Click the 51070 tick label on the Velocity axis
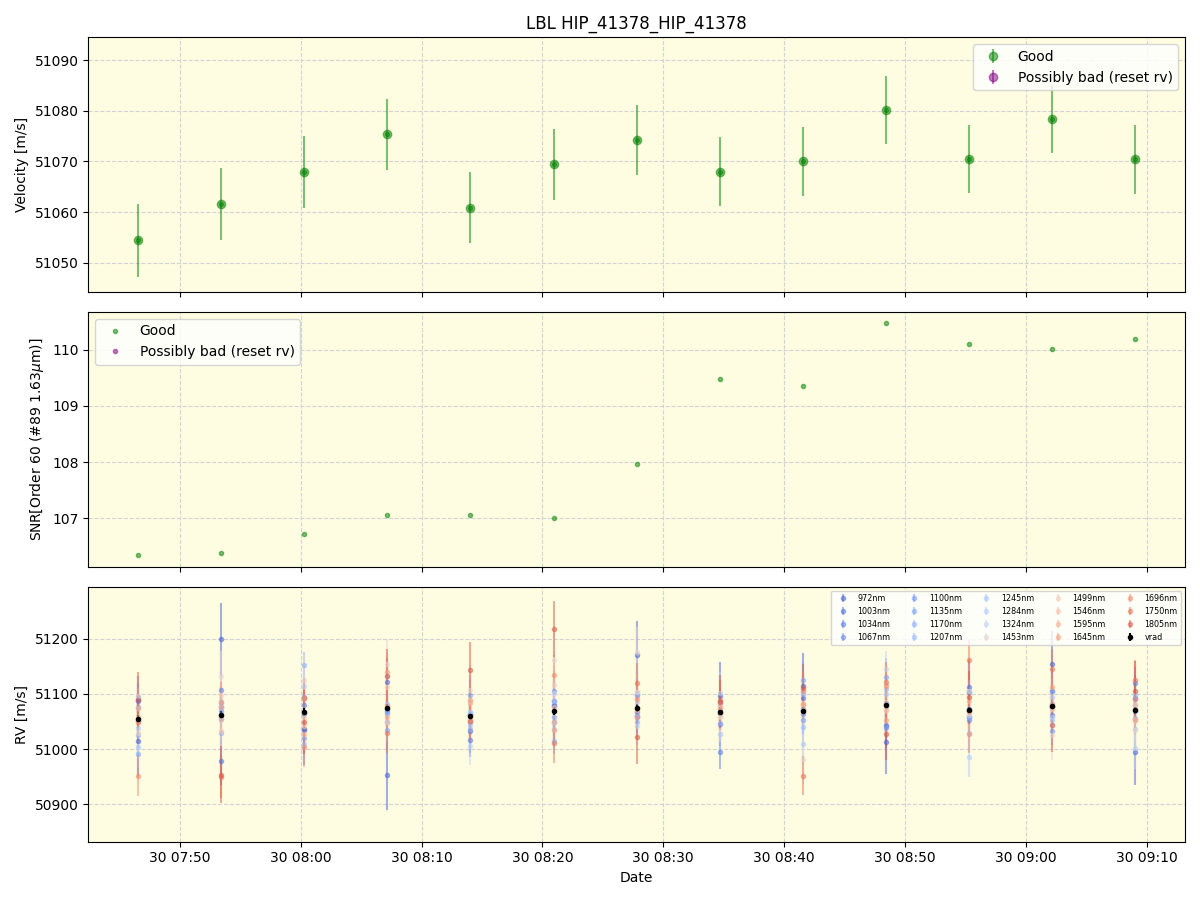Viewport: 1200px width, 900px height. click(56, 162)
